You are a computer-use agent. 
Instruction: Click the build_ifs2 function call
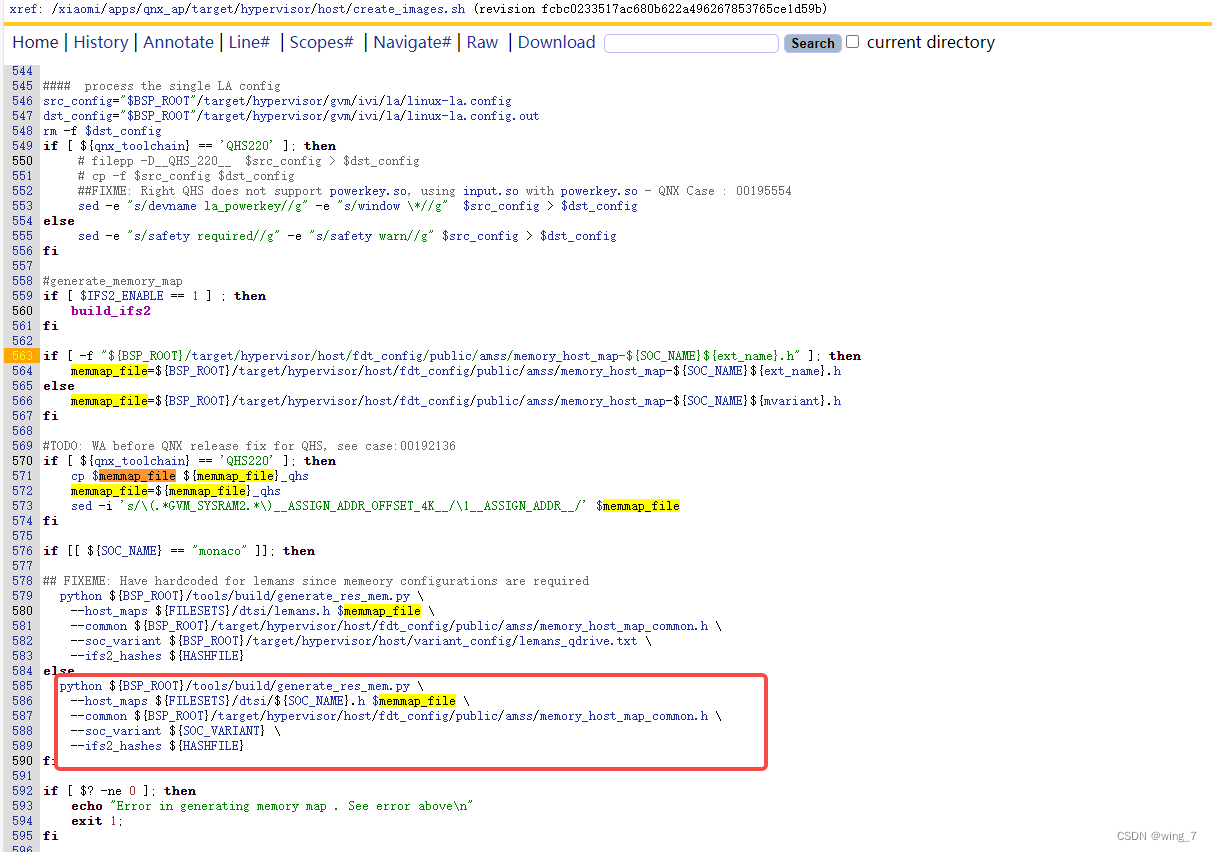click(x=110, y=310)
